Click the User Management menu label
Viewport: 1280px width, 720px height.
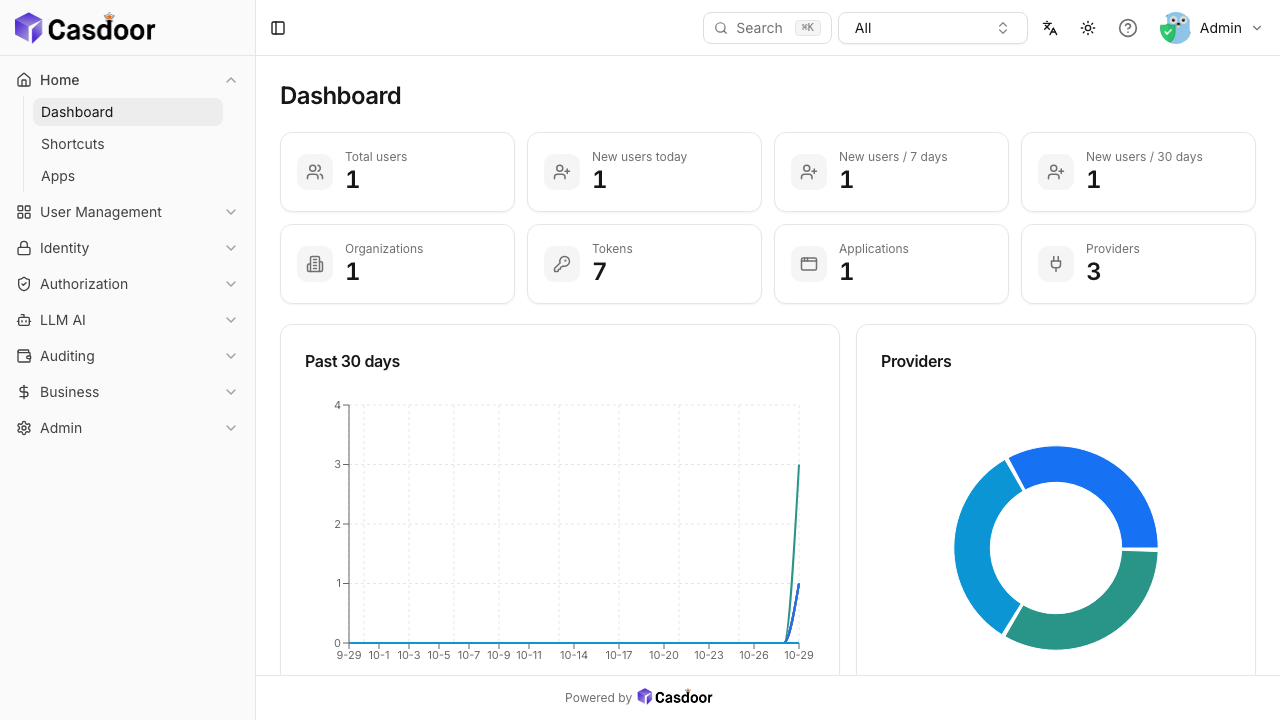coord(101,212)
